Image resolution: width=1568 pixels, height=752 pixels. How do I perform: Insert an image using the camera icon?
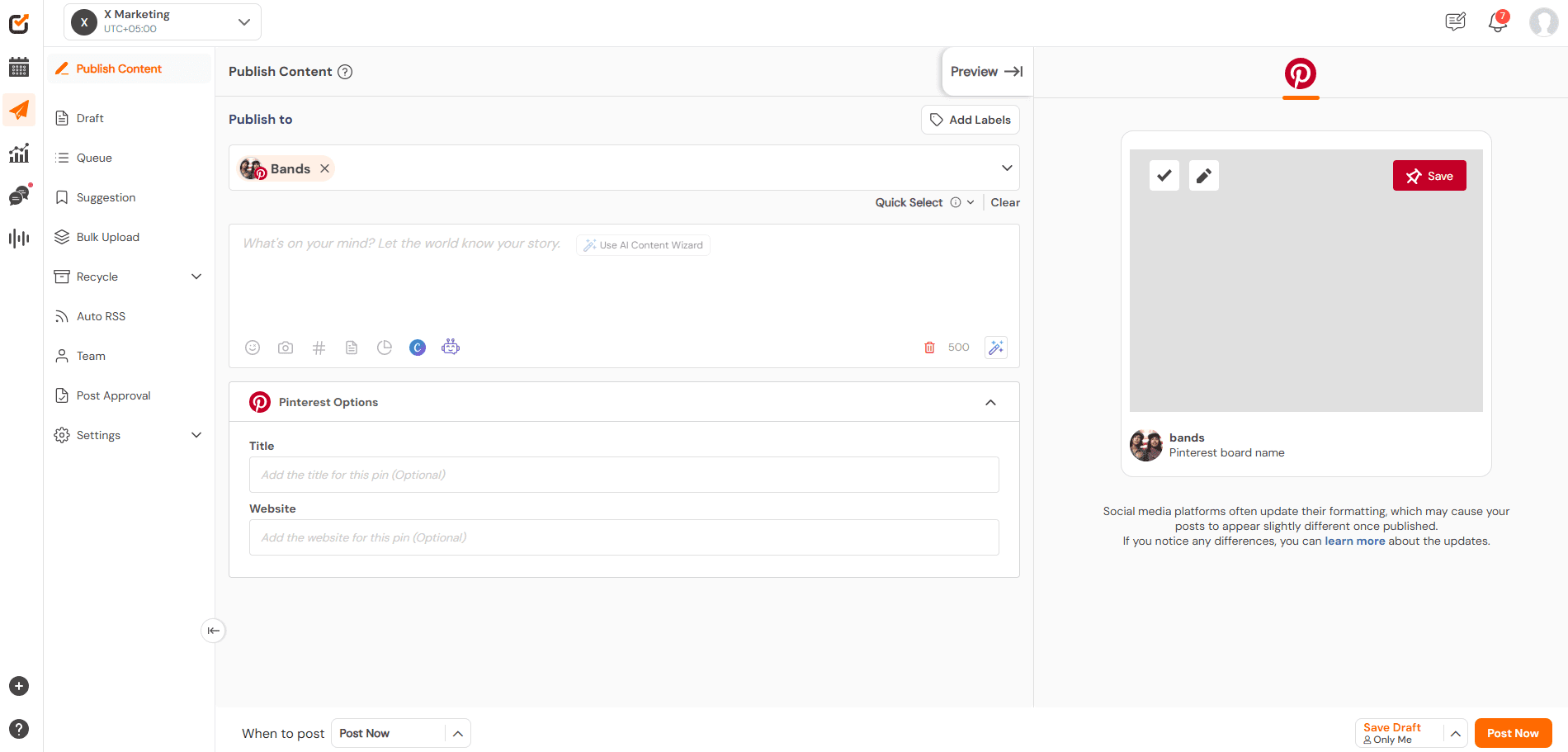pos(286,348)
